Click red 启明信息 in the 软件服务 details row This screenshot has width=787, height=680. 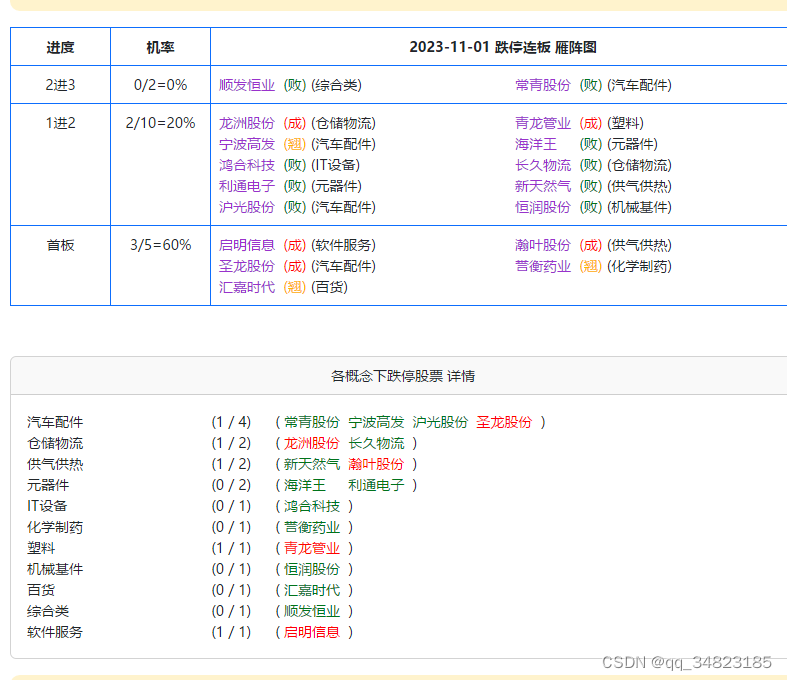pos(312,632)
